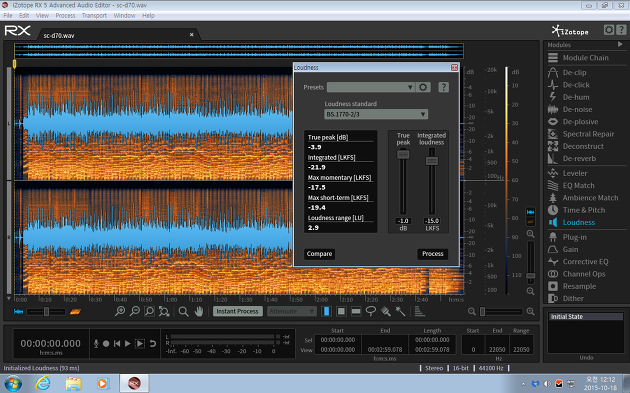Select the Zoom magnifier tool
The height and width of the screenshot is (393, 630).
(184, 311)
